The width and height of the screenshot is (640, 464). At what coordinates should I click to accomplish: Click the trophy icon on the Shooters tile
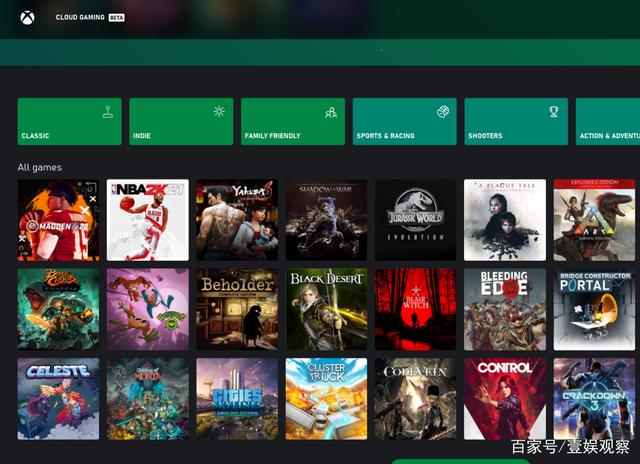point(554,111)
